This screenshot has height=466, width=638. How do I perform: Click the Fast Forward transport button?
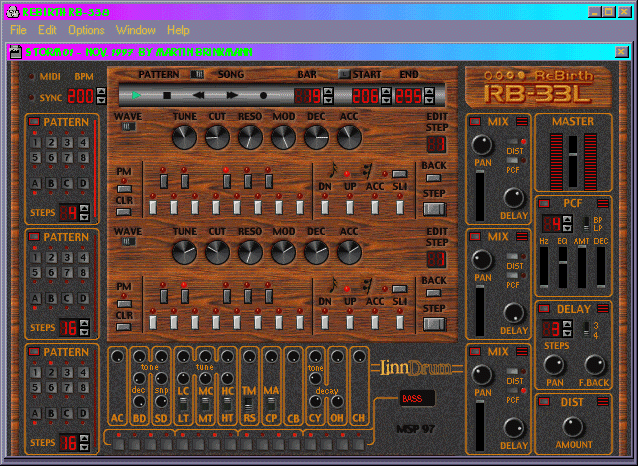tap(231, 96)
